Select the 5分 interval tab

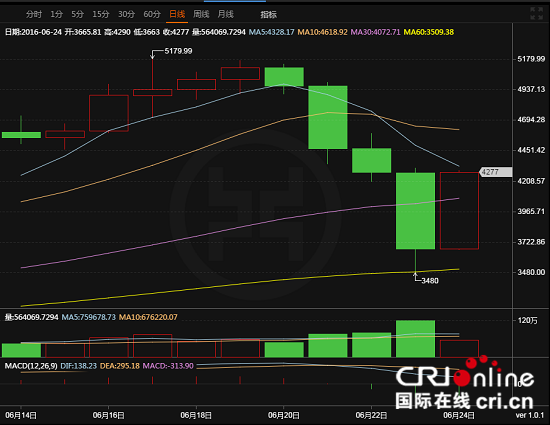click(x=78, y=14)
